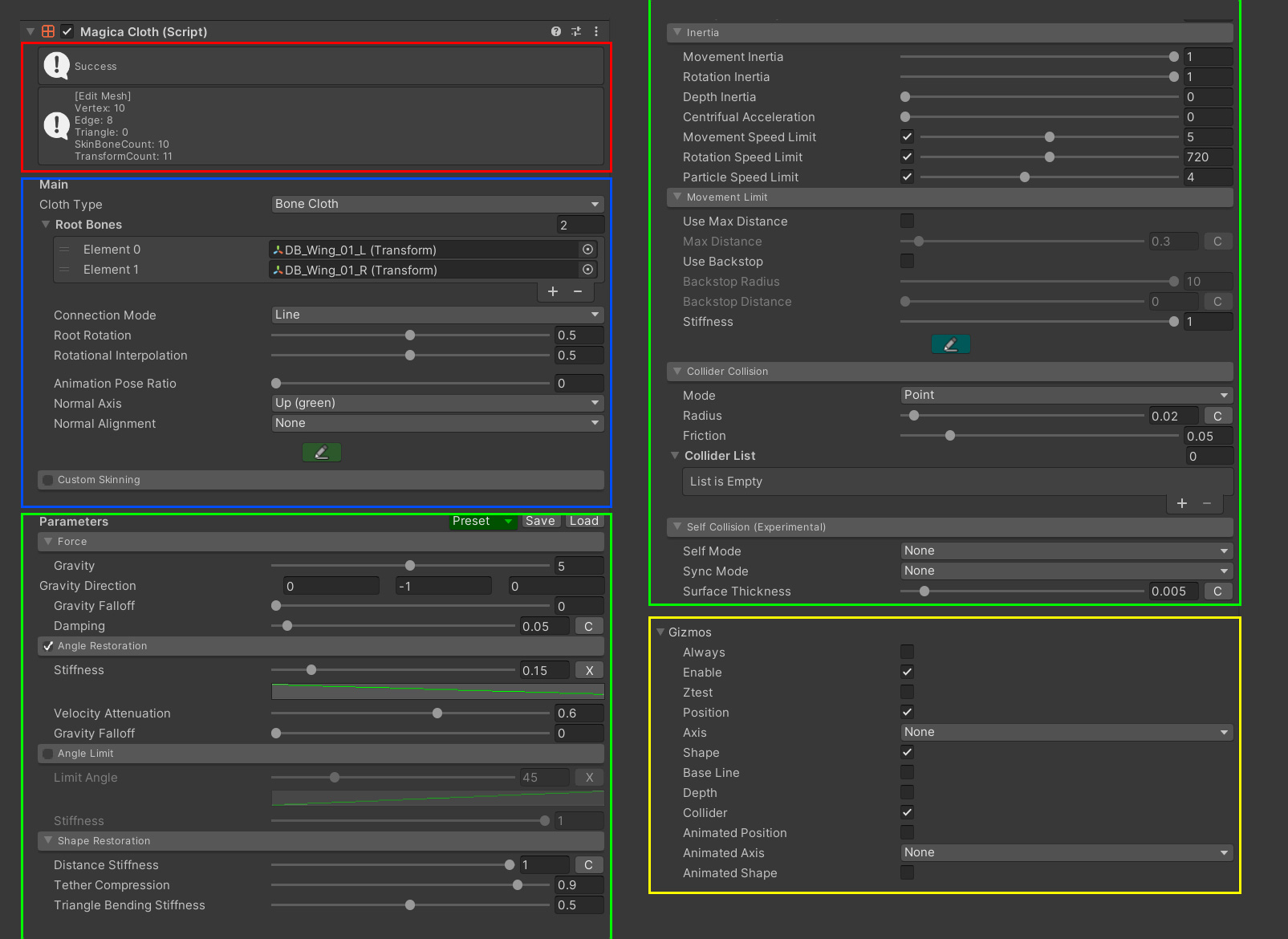Viewport: 1288px width, 939px height.
Task: Click the Success message warning icon
Action: pyautogui.click(x=56, y=65)
